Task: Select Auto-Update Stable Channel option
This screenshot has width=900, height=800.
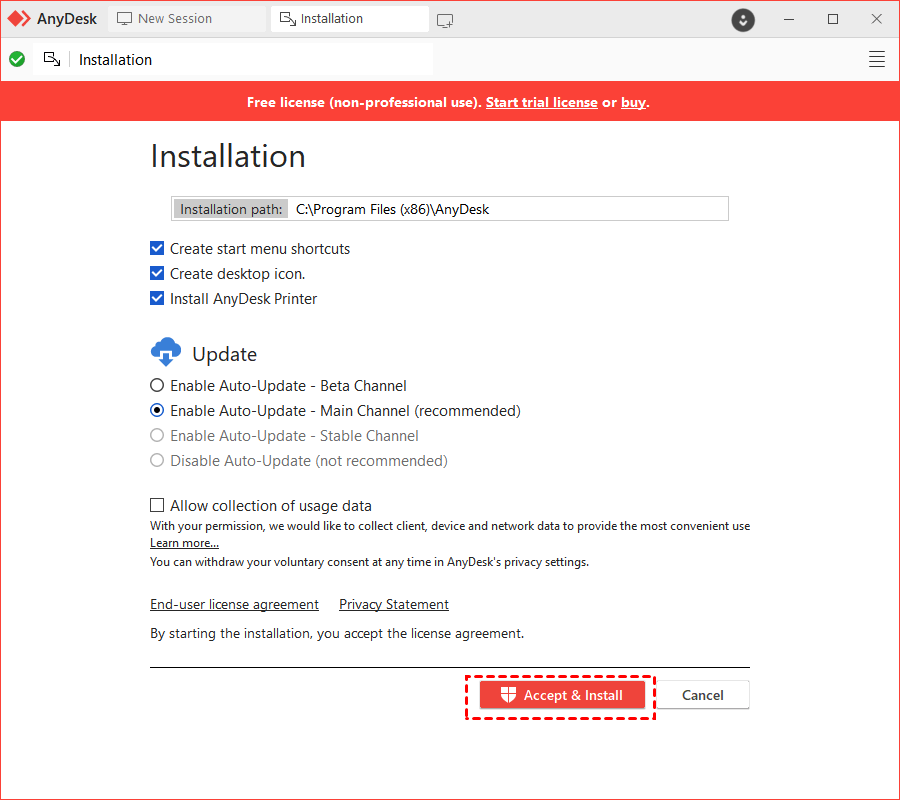Action: (x=157, y=436)
